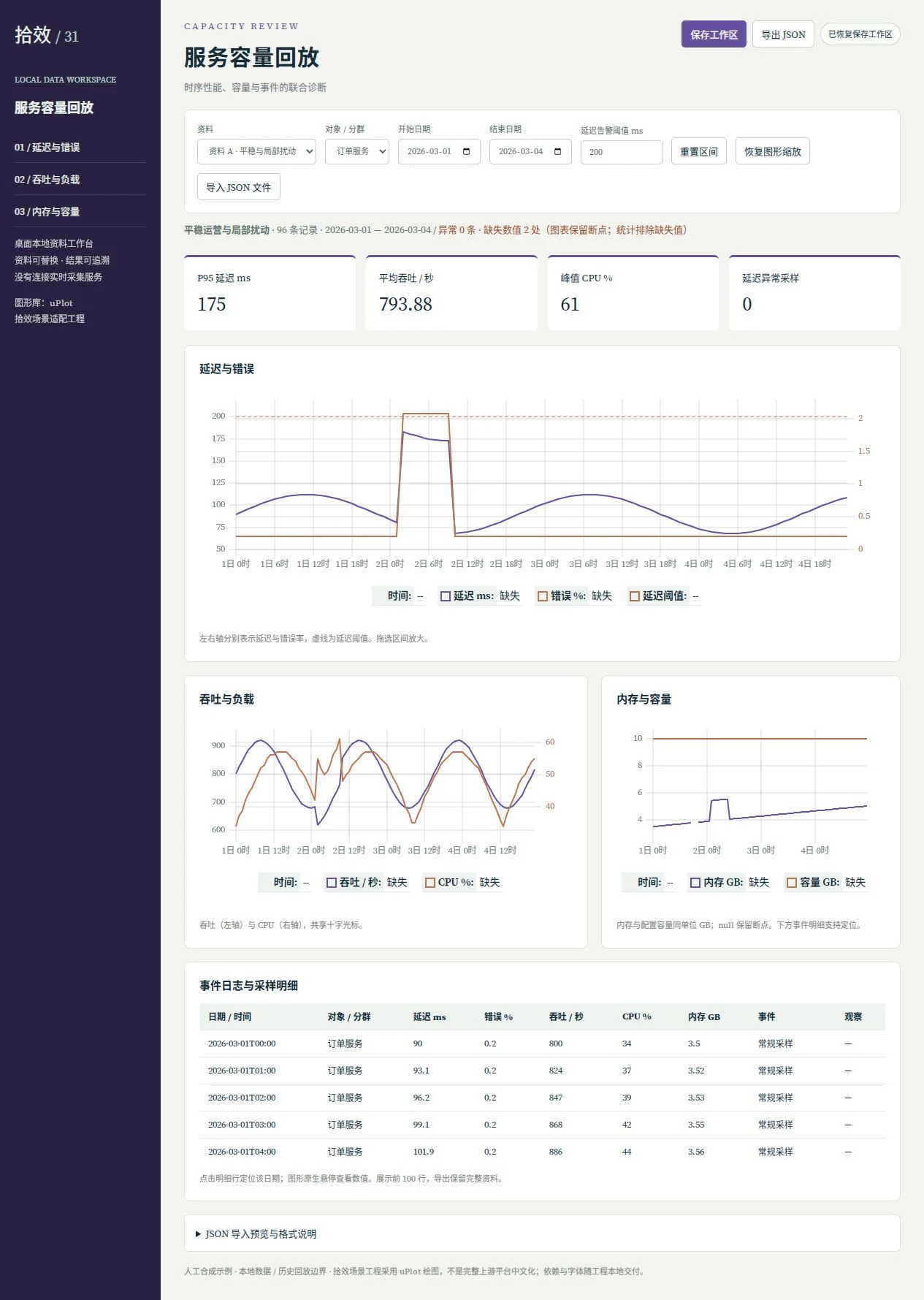
Task: Focus the 开始日期 date text 2026-03-01
Action: click(x=429, y=151)
